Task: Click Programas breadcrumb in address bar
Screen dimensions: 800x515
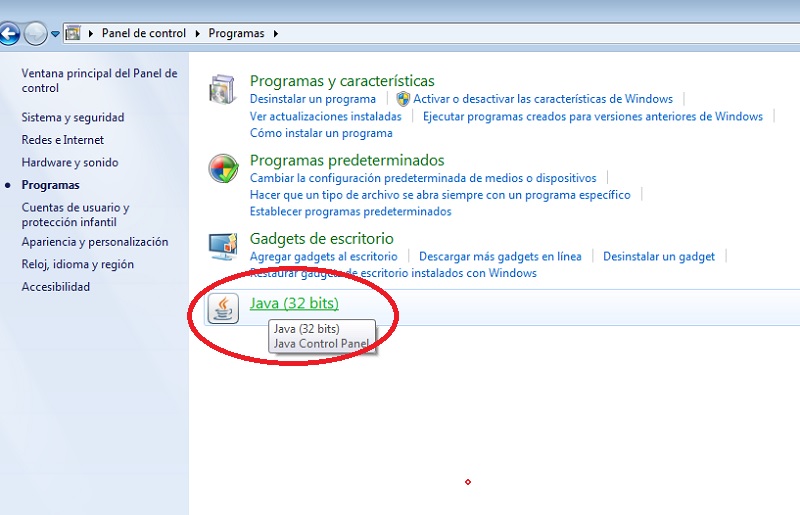Action: coord(236,33)
